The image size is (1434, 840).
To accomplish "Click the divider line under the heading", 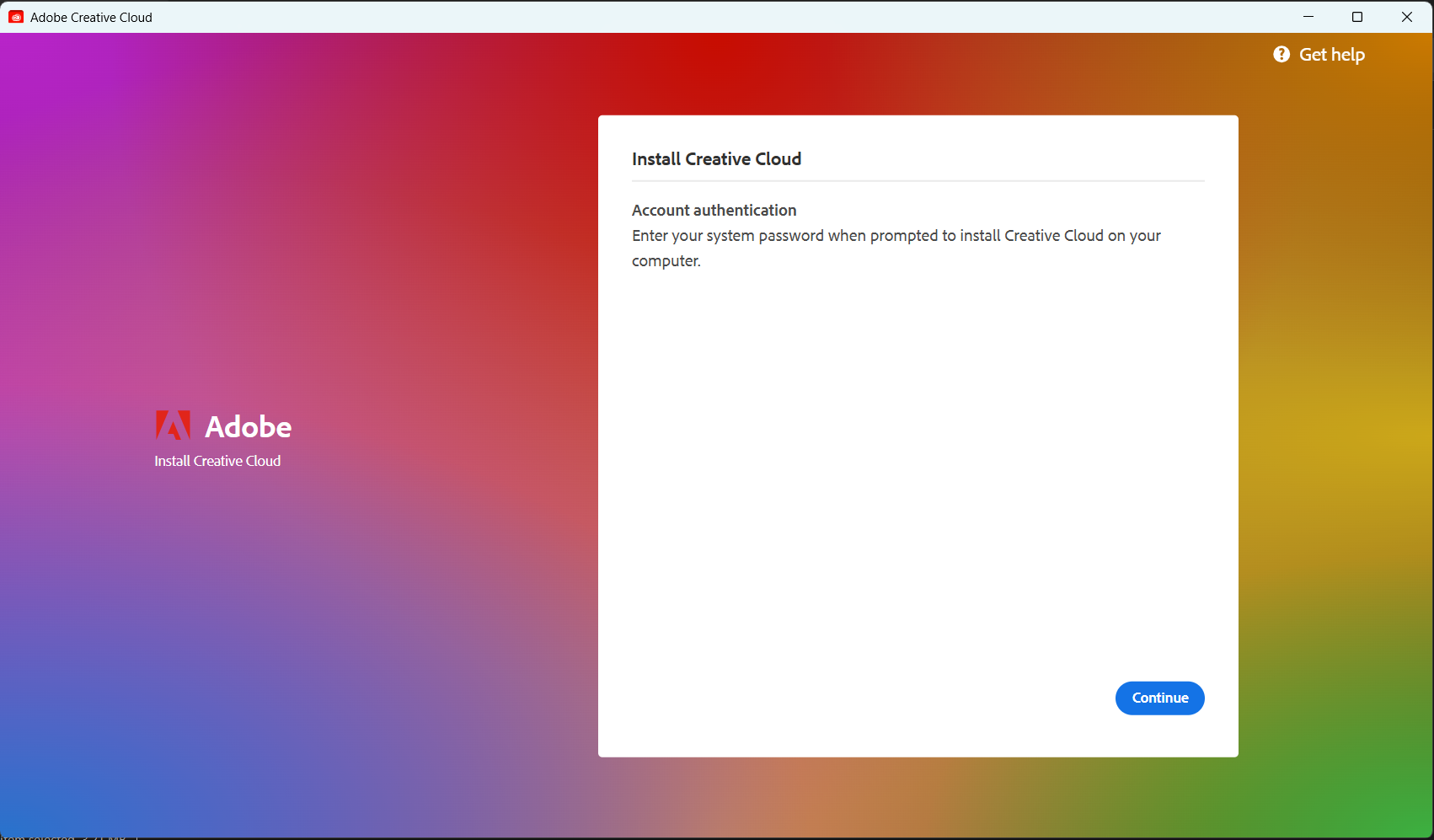I will (x=918, y=180).
